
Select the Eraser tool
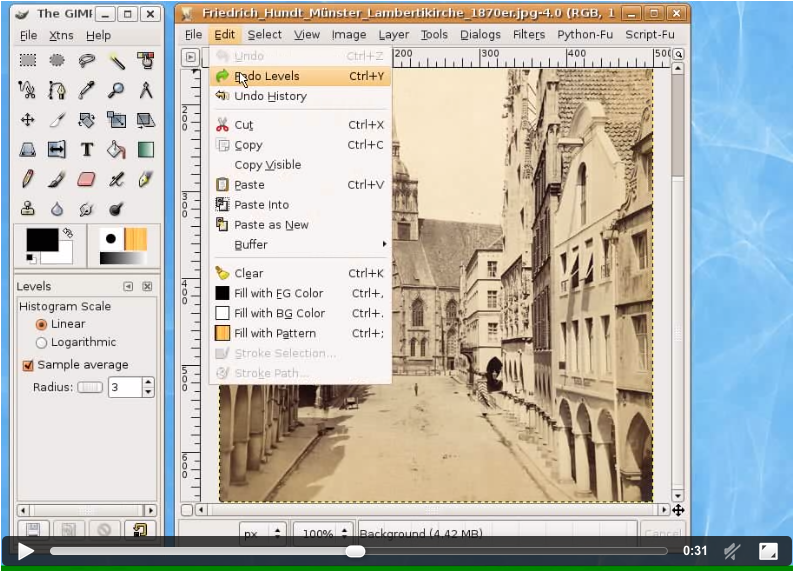pos(86,179)
